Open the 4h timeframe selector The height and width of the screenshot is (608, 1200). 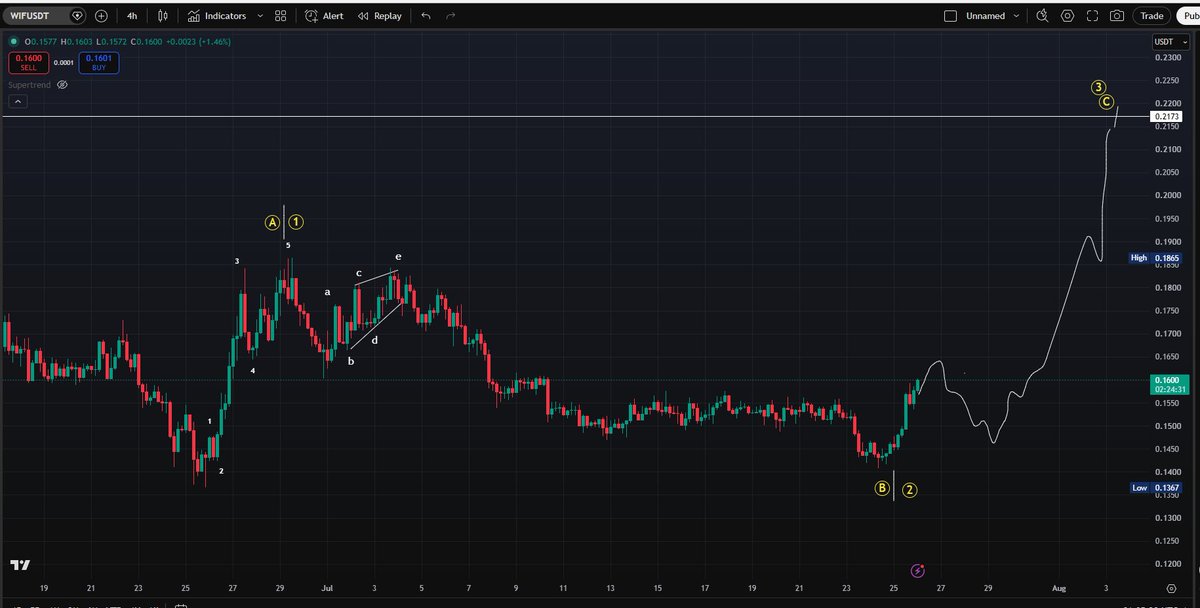132,16
